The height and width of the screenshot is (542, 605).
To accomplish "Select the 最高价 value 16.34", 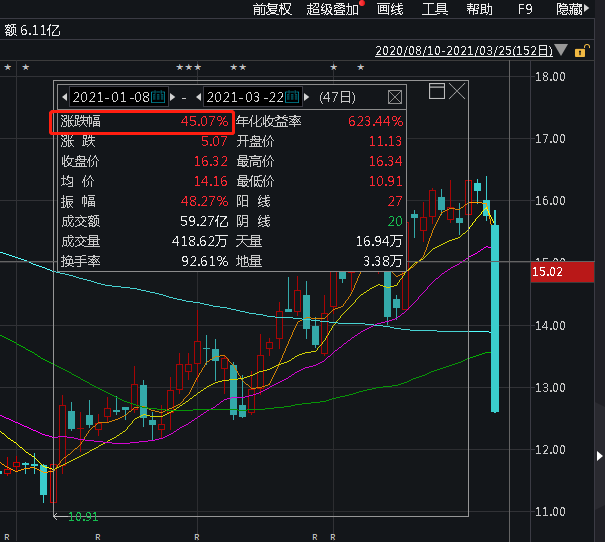I will pyautogui.click(x=385, y=161).
